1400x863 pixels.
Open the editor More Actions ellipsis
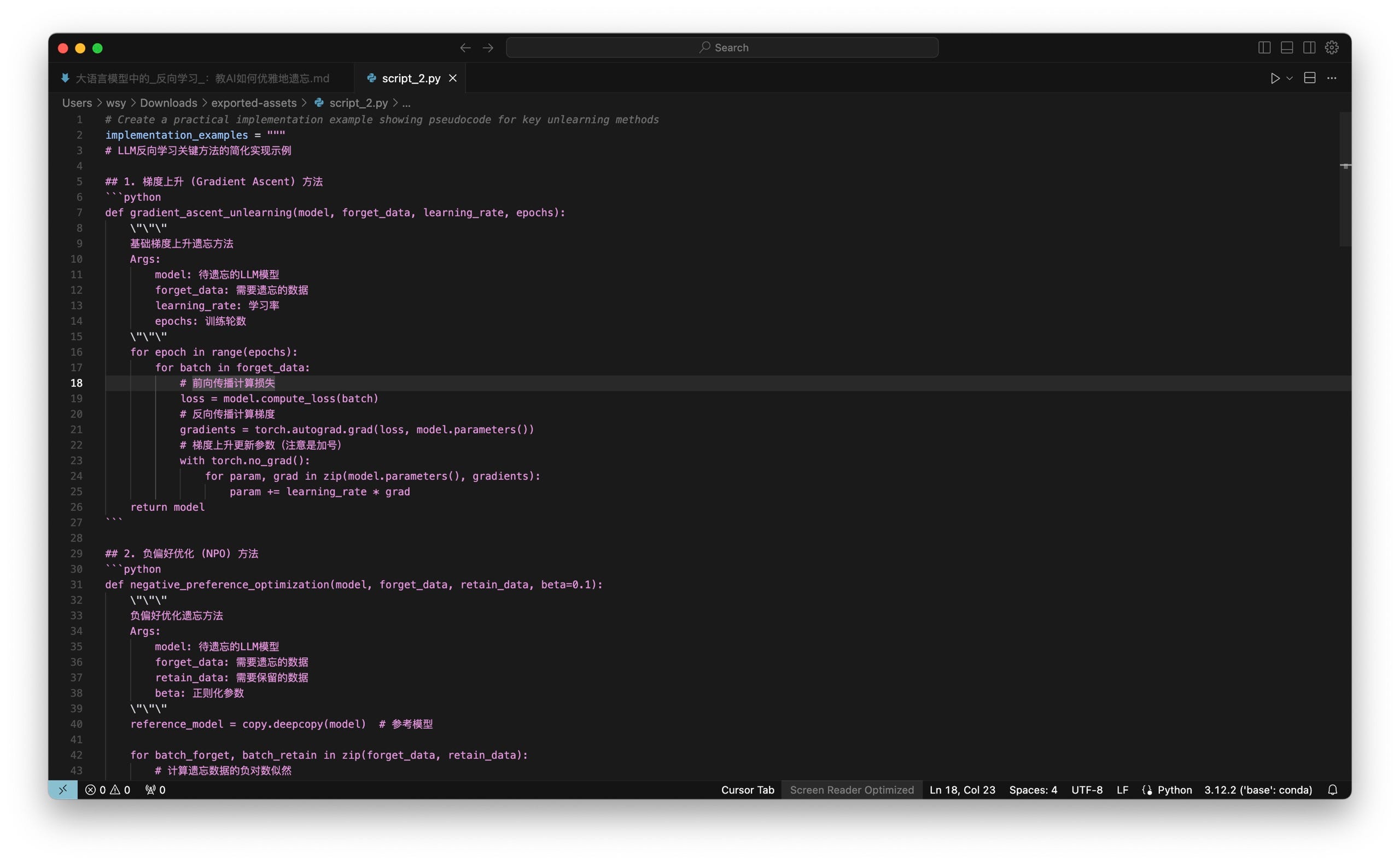[1332, 78]
